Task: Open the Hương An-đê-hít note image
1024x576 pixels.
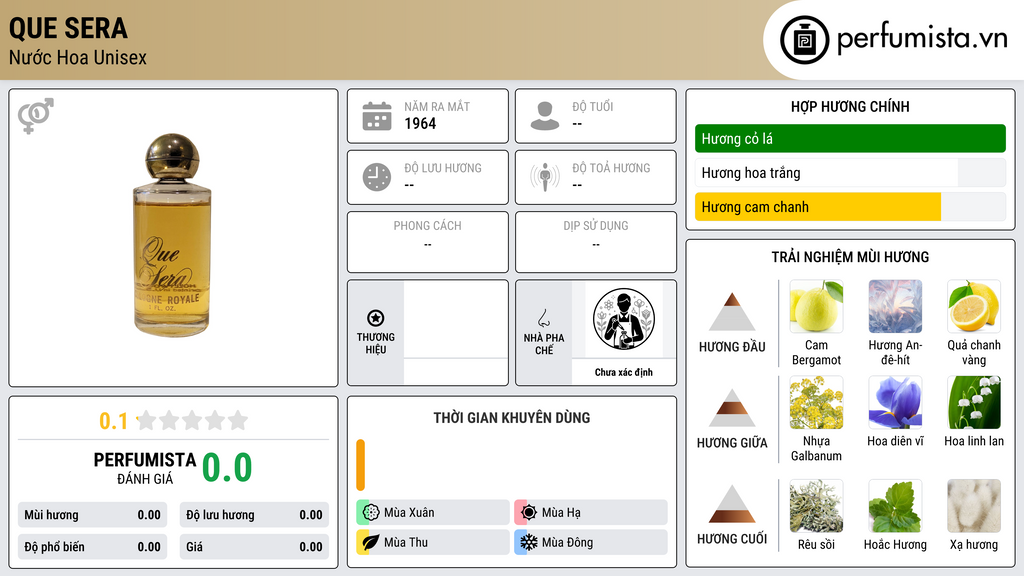Action: [x=895, y=306]
